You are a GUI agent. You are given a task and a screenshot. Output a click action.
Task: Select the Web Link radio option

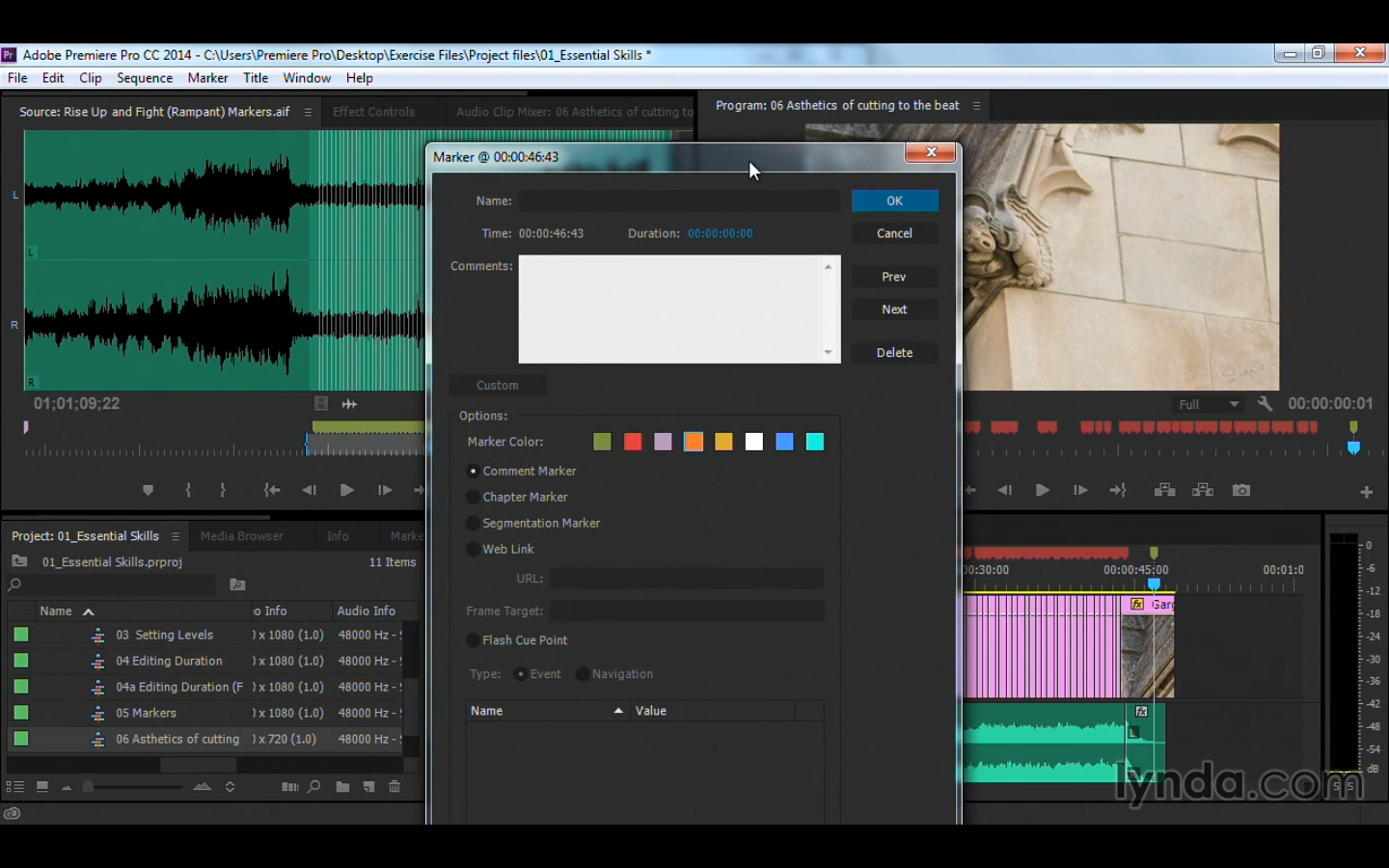coord(473,549)
